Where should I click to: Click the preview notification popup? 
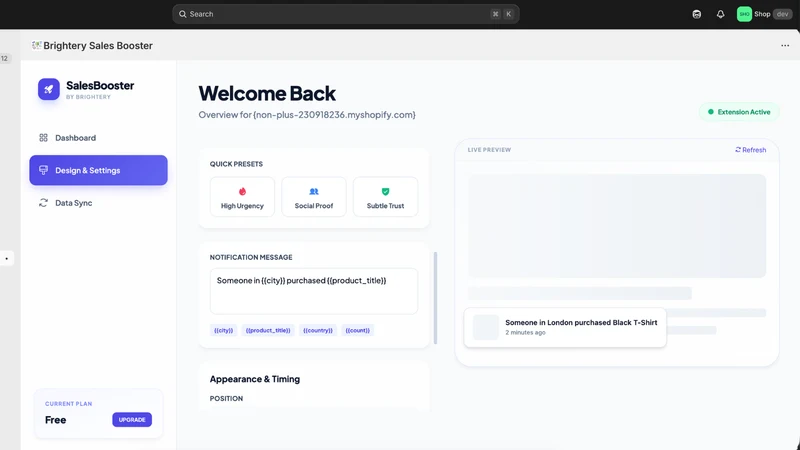coord(565,327)
